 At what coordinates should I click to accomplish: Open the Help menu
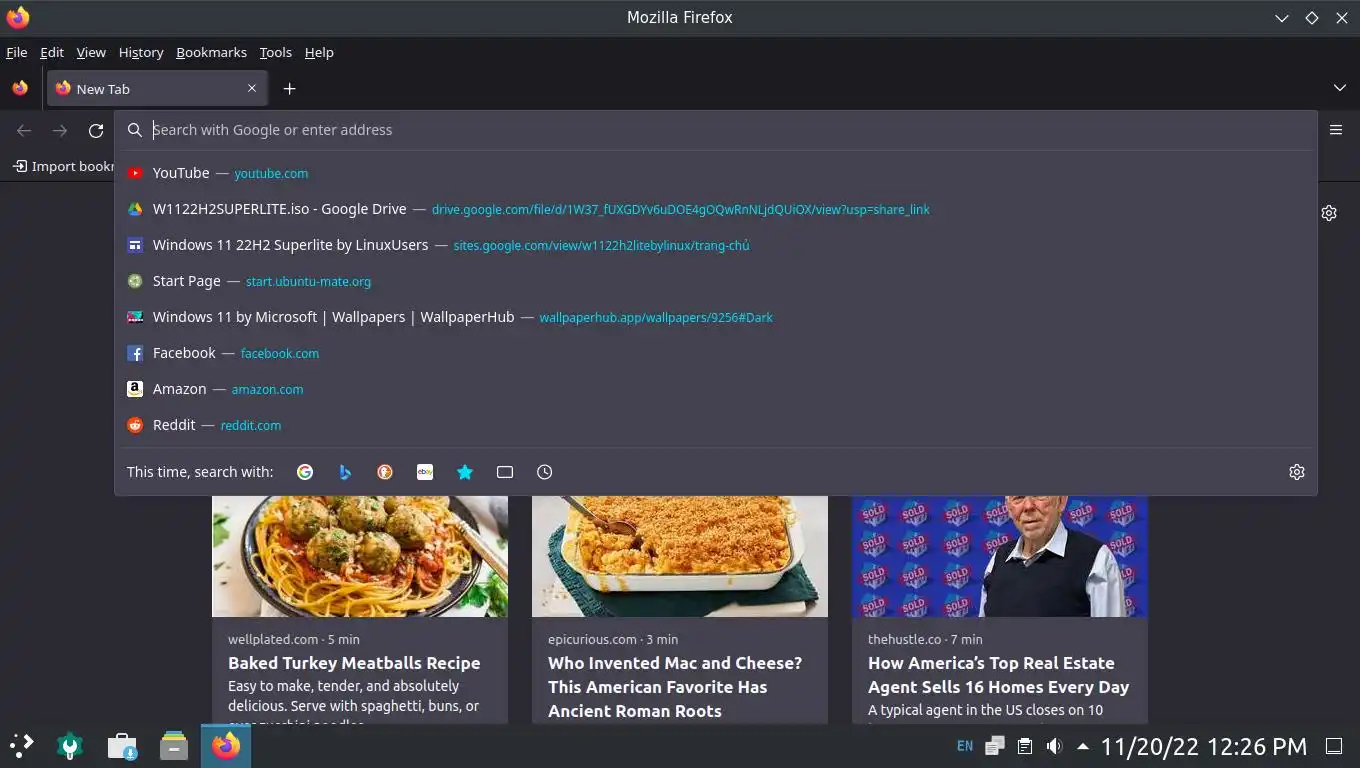click(x=319, y=52)
